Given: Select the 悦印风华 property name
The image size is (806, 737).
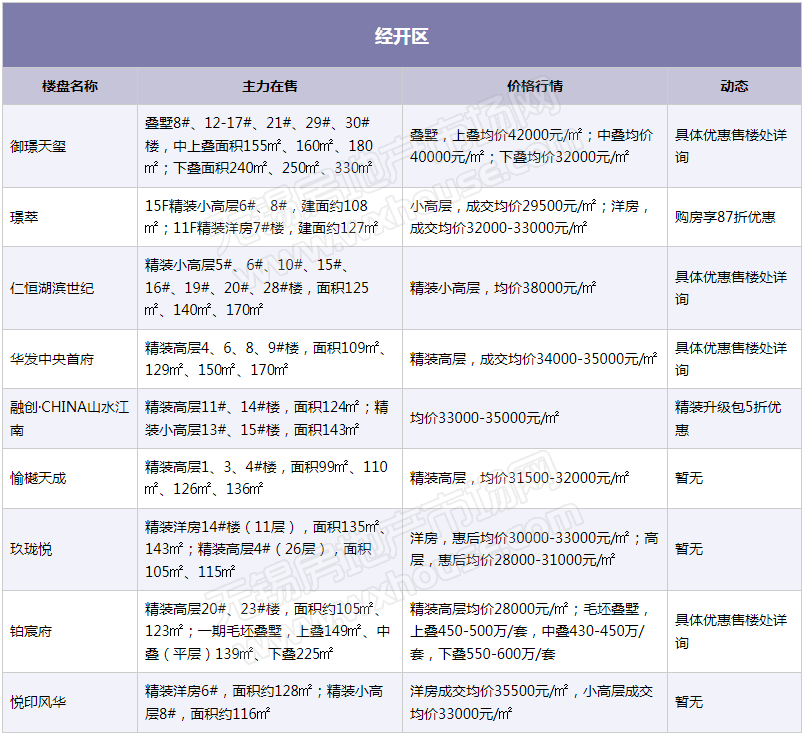Looking at the screenshot, I should [x=38, y=702].
